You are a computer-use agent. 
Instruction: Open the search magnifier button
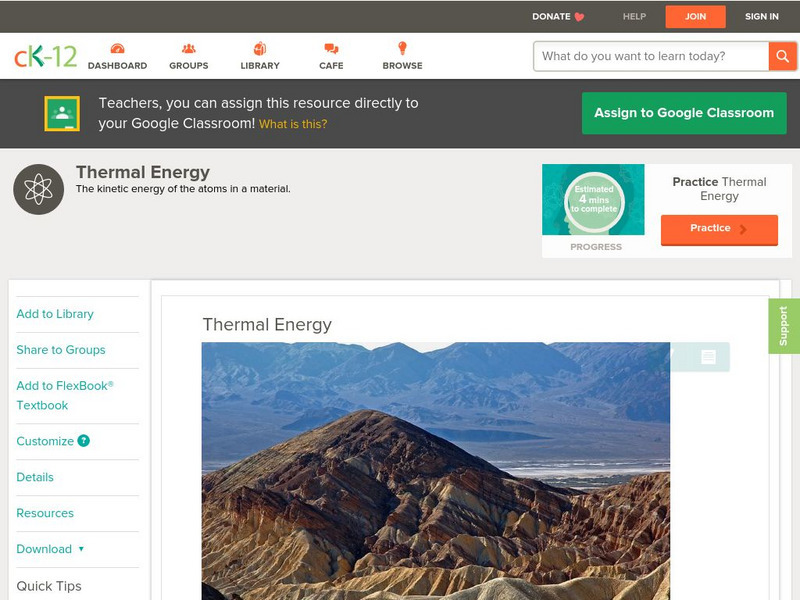pos(783,56)
